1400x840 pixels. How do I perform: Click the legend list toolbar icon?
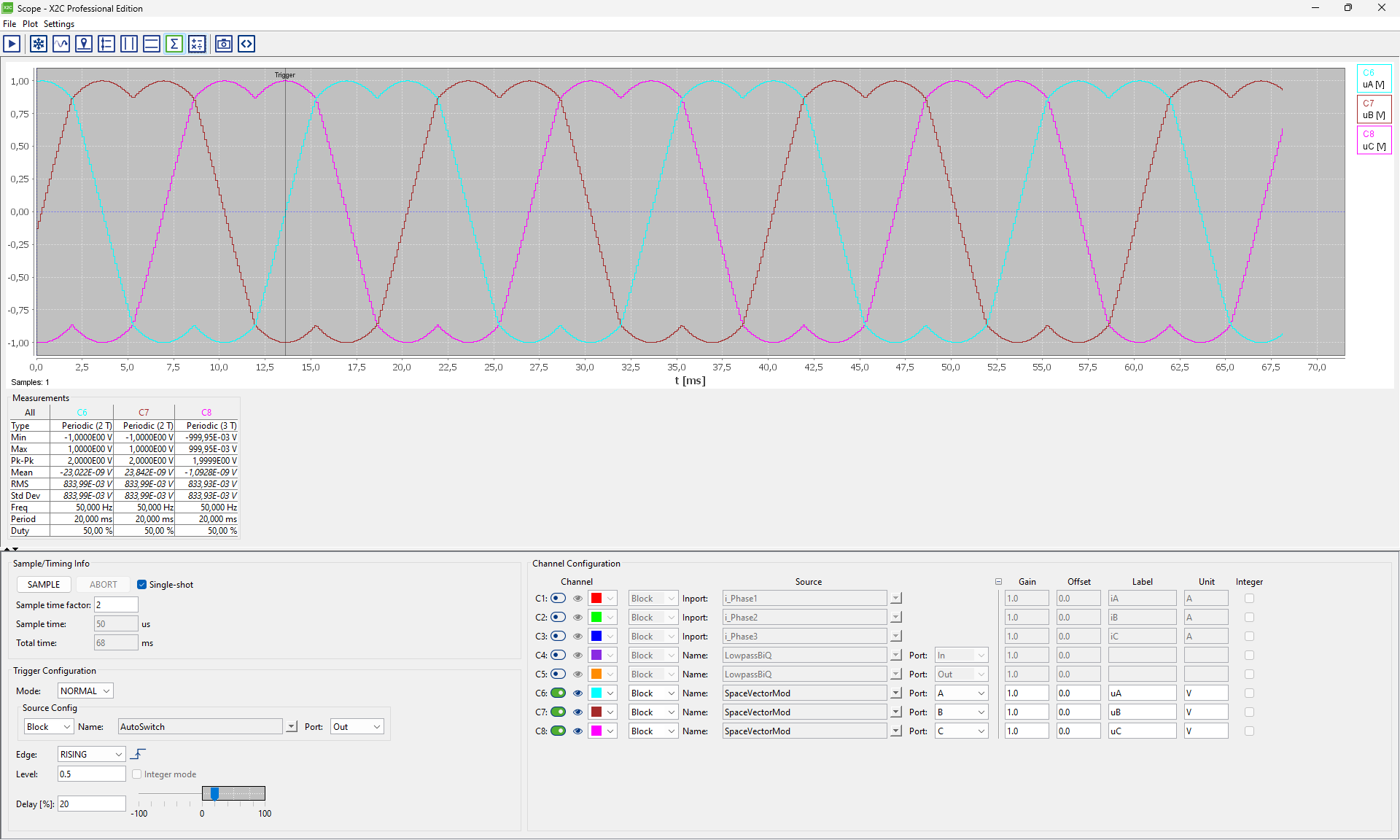[x=106, y=44]
